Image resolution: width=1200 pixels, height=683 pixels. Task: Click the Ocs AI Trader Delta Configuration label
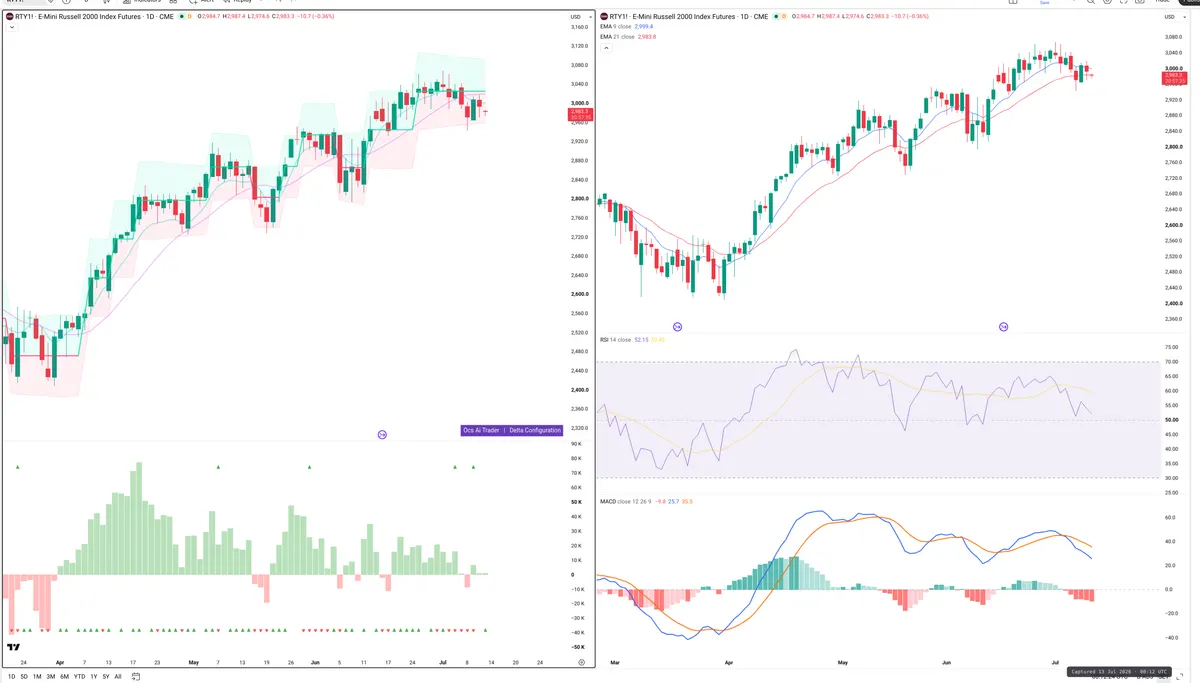(512, 430)
